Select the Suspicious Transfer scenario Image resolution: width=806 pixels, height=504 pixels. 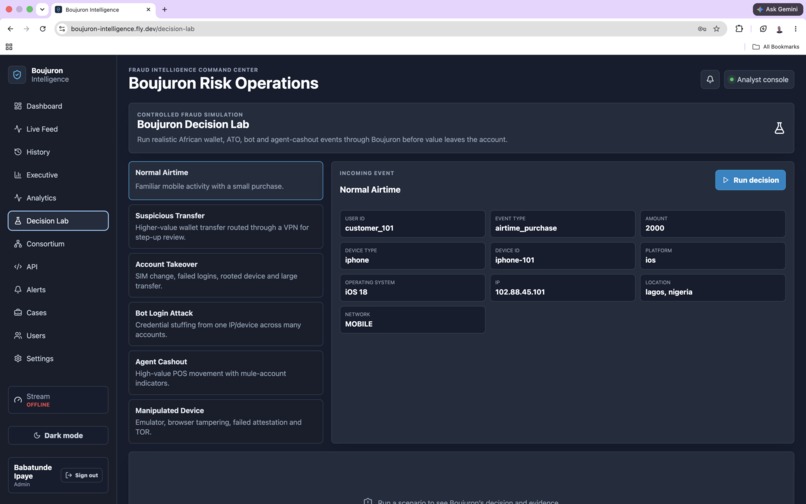pyautogui.click(x=226, y=227)
